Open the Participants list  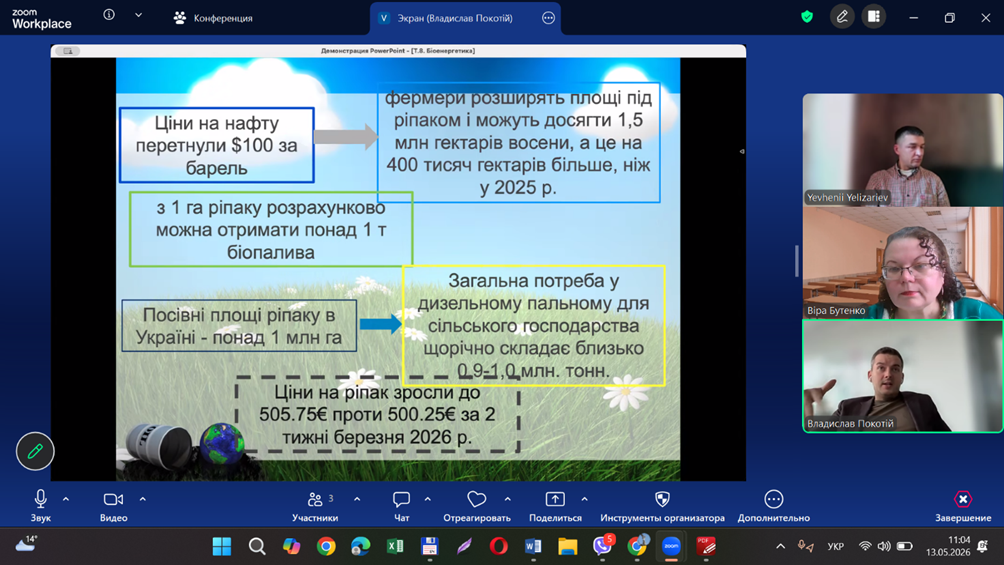(315, 506)
